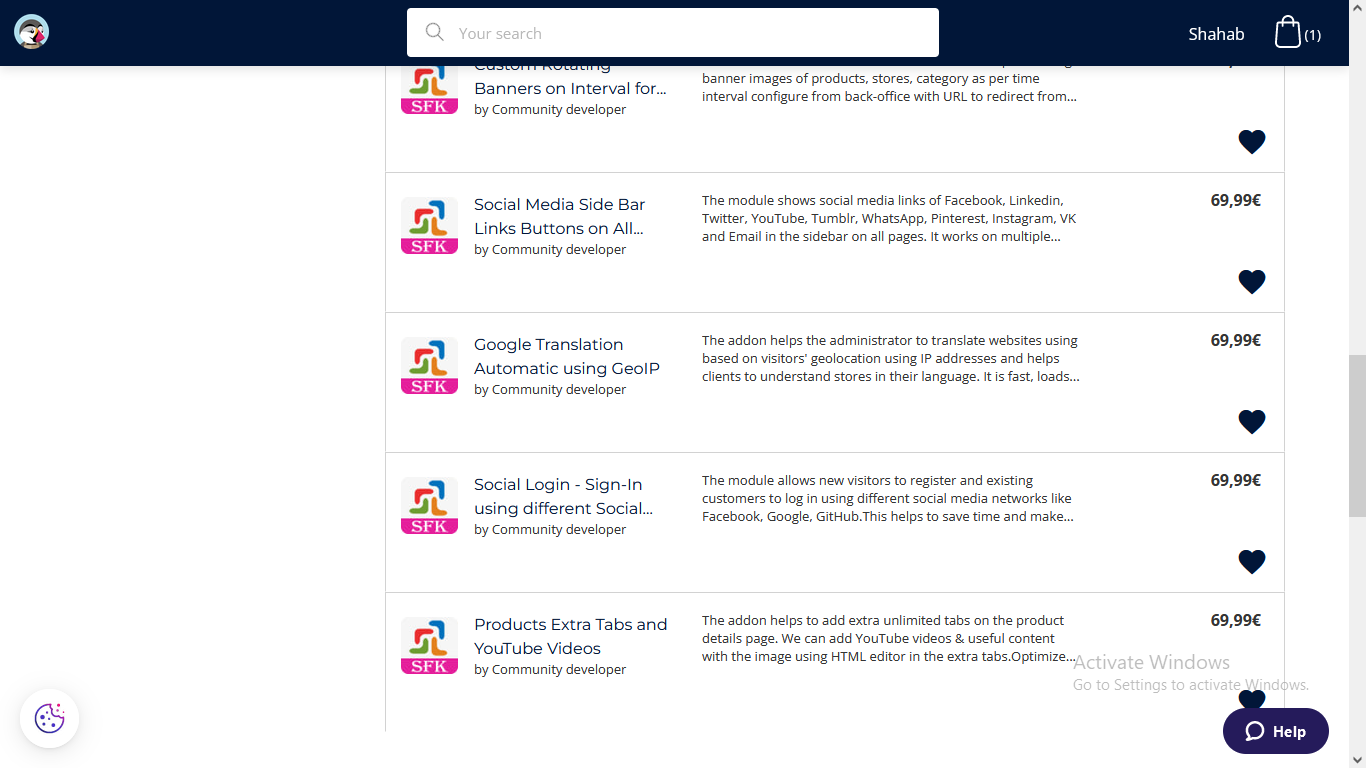Click the SFK thumbnail for Products Extra Tabs

(429, 645)
